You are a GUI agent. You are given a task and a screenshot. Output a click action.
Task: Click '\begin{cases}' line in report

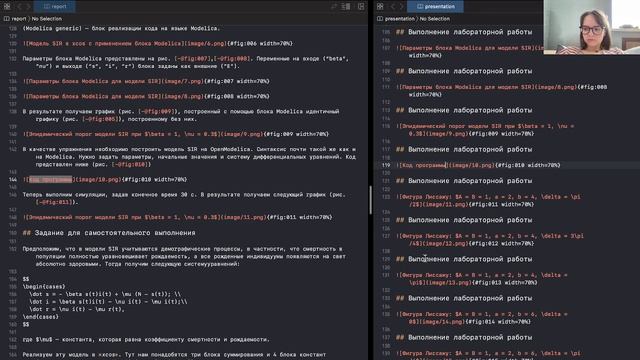coord(44,287)
